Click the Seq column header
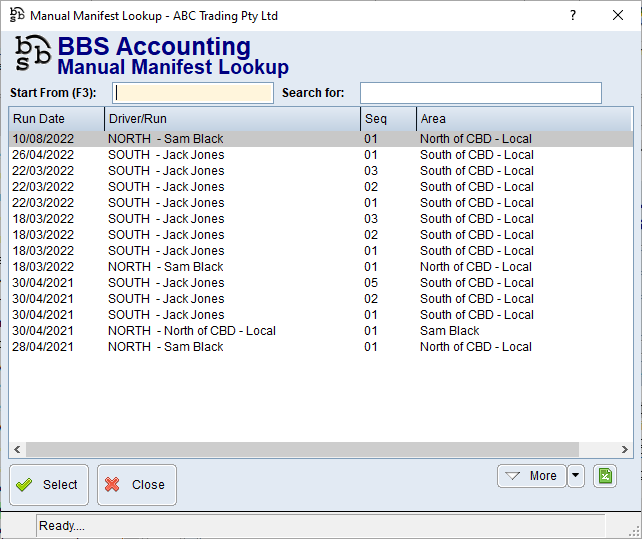 [x=387, y=119]
